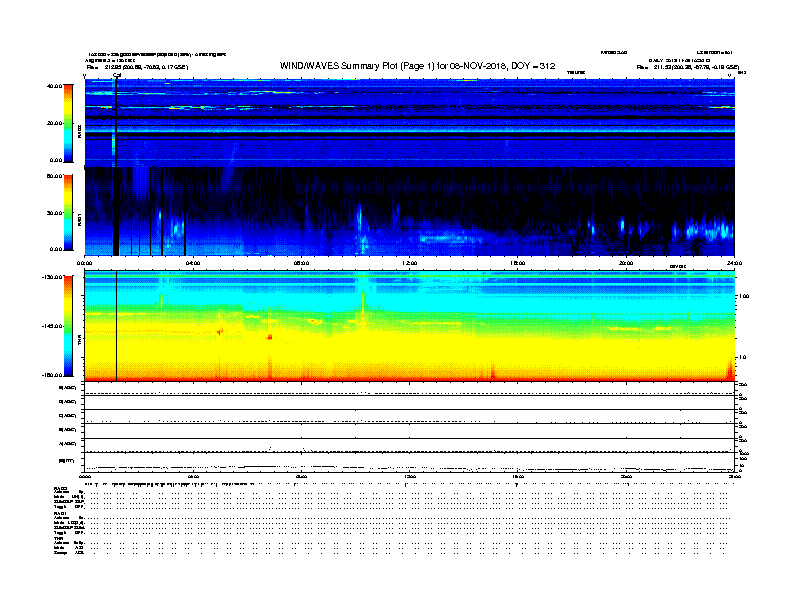Click the 12:00 tick label under RAD1 panel
792x612 pixels.
pyautogui.click(x=410, y=263)
